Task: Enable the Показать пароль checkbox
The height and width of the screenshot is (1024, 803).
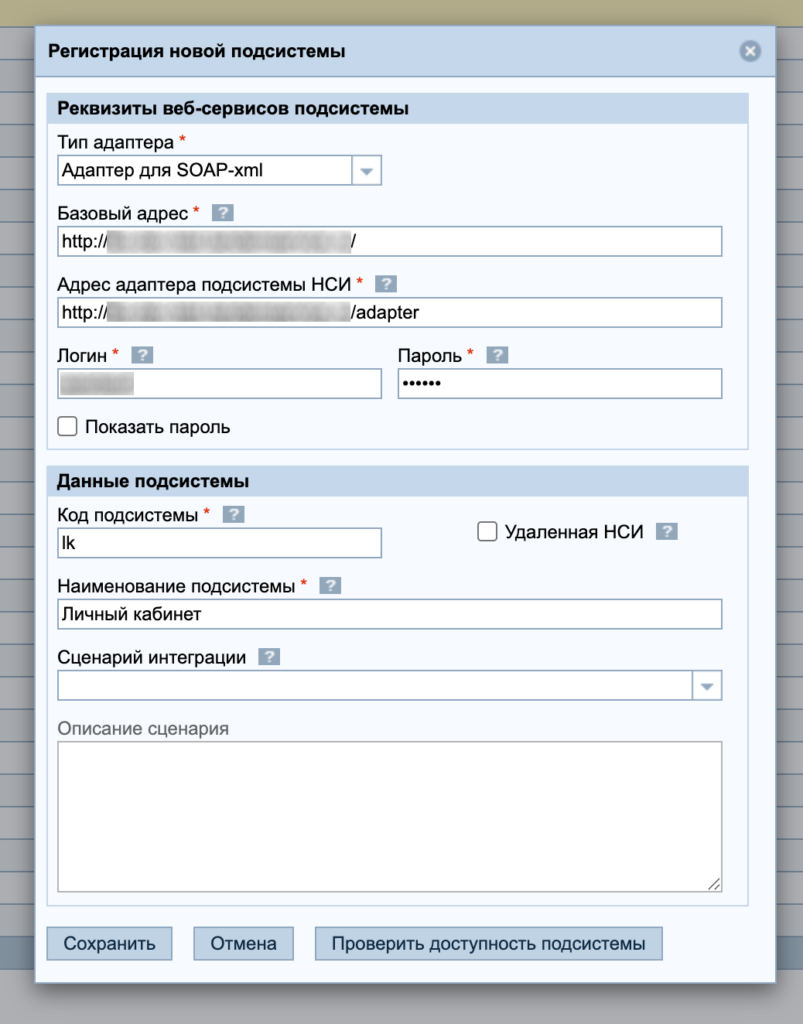Action: pyautogui.click(x=68, y=427)
